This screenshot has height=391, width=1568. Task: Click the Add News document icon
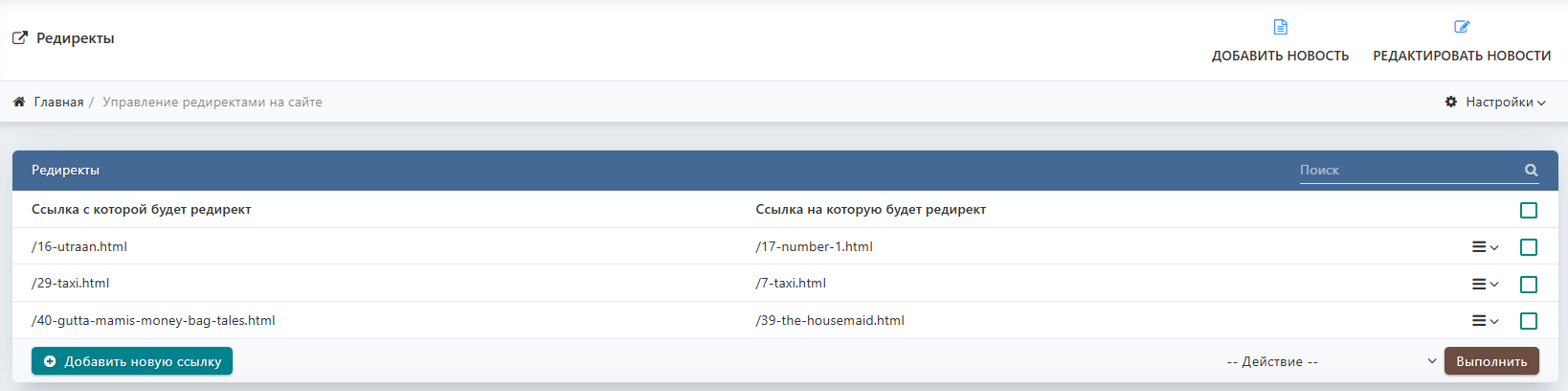click(1280, 27)
